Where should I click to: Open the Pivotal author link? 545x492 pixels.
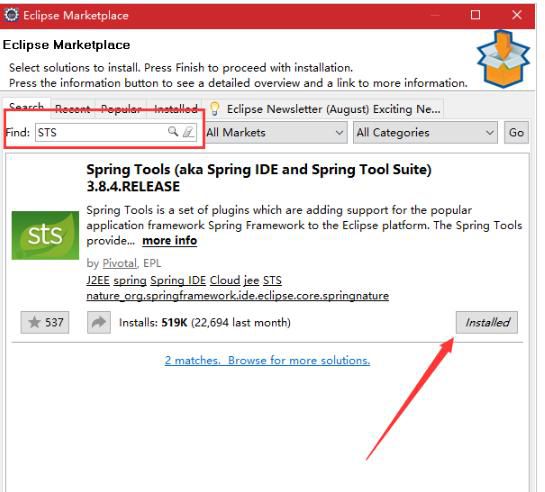coord(120,263)
